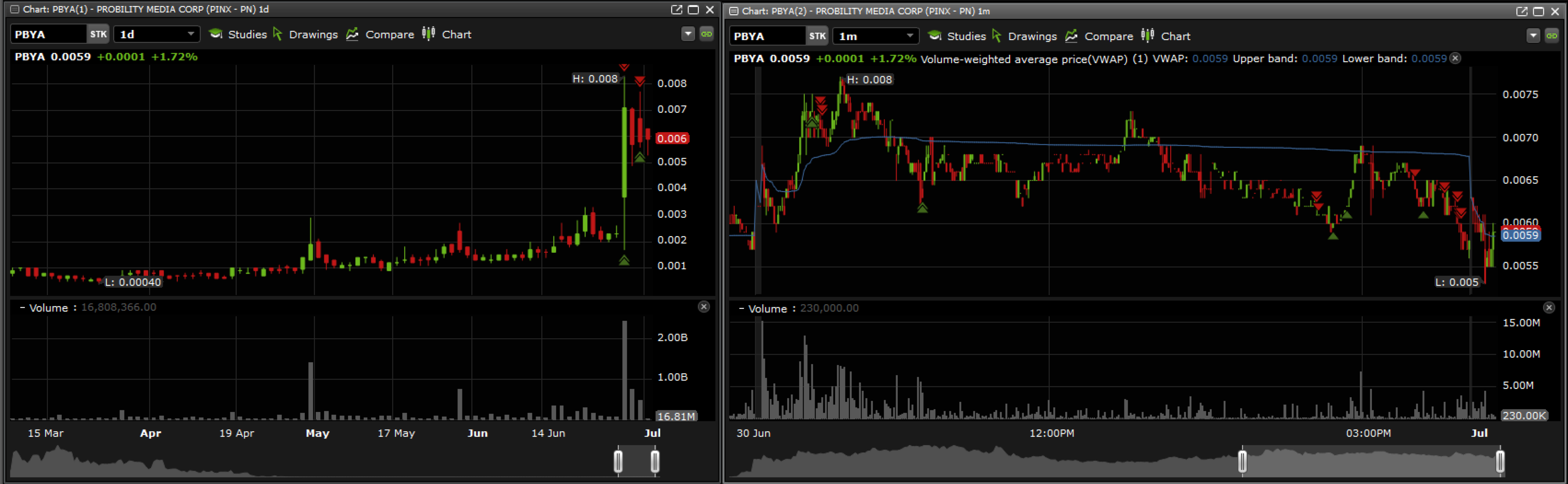Collapse the Volume panel in the 1m chart
This screenshot has height=484, width=1568.
tap(741, 308)
